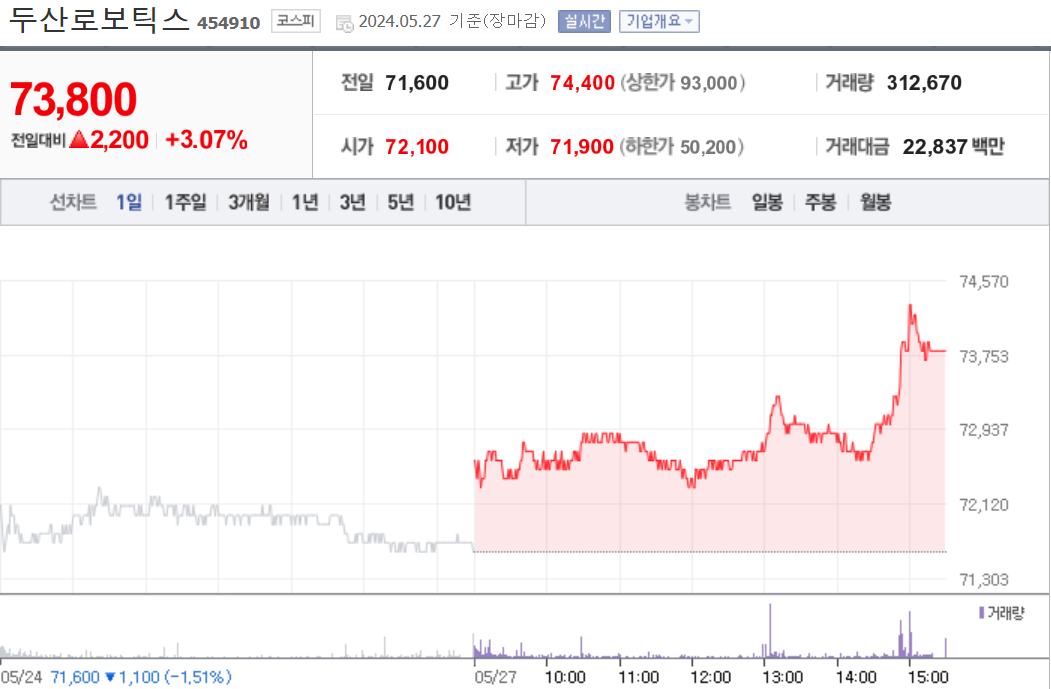Open the 월봉 monthly candle chart
The image size is (1051, 689).
[875, 202]
